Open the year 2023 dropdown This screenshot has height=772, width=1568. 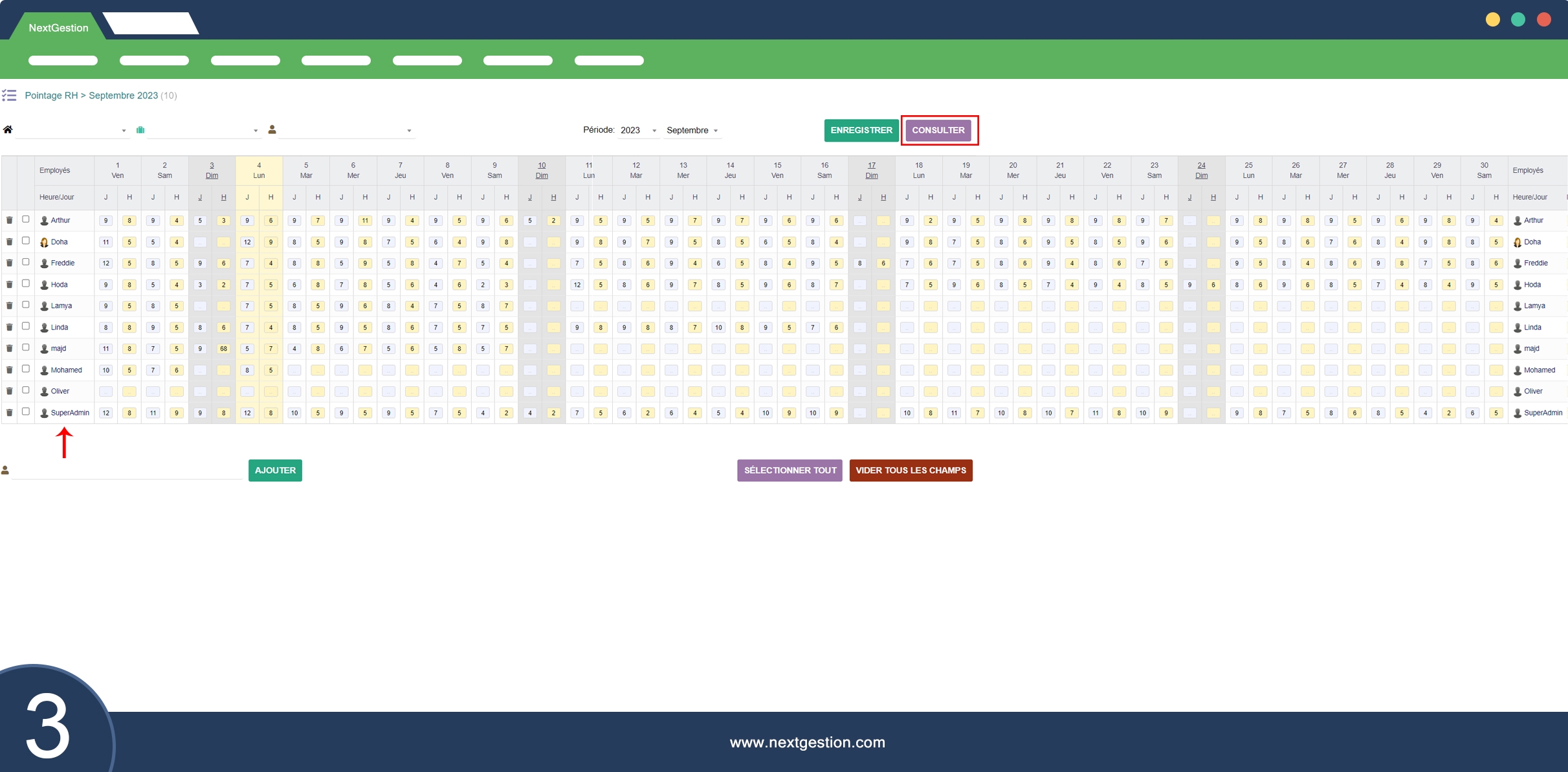pyautogui.click(x=637, y=131)
